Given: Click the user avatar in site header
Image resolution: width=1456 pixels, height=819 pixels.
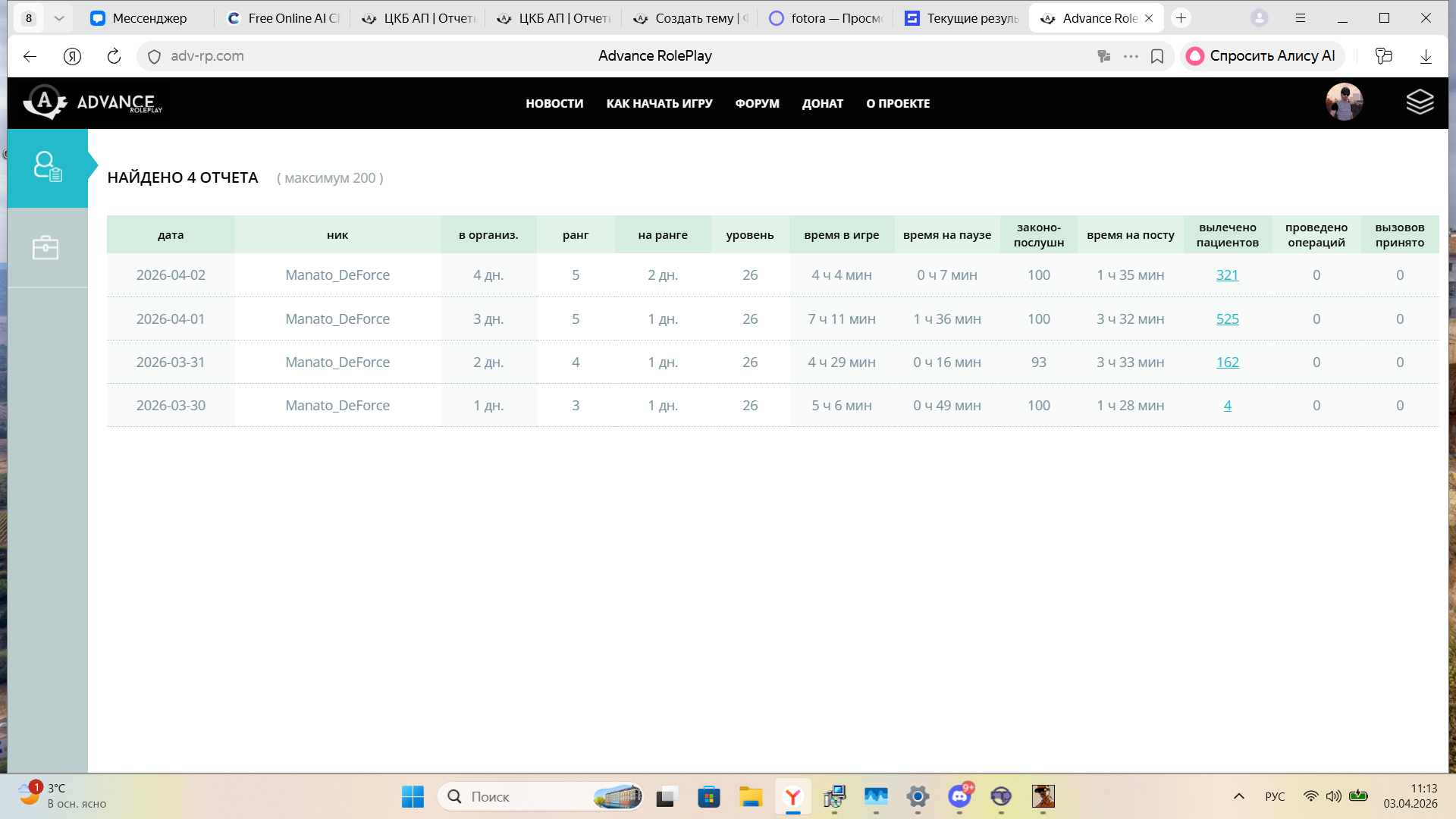Looking at the screenshot, I should [1344, 102].
